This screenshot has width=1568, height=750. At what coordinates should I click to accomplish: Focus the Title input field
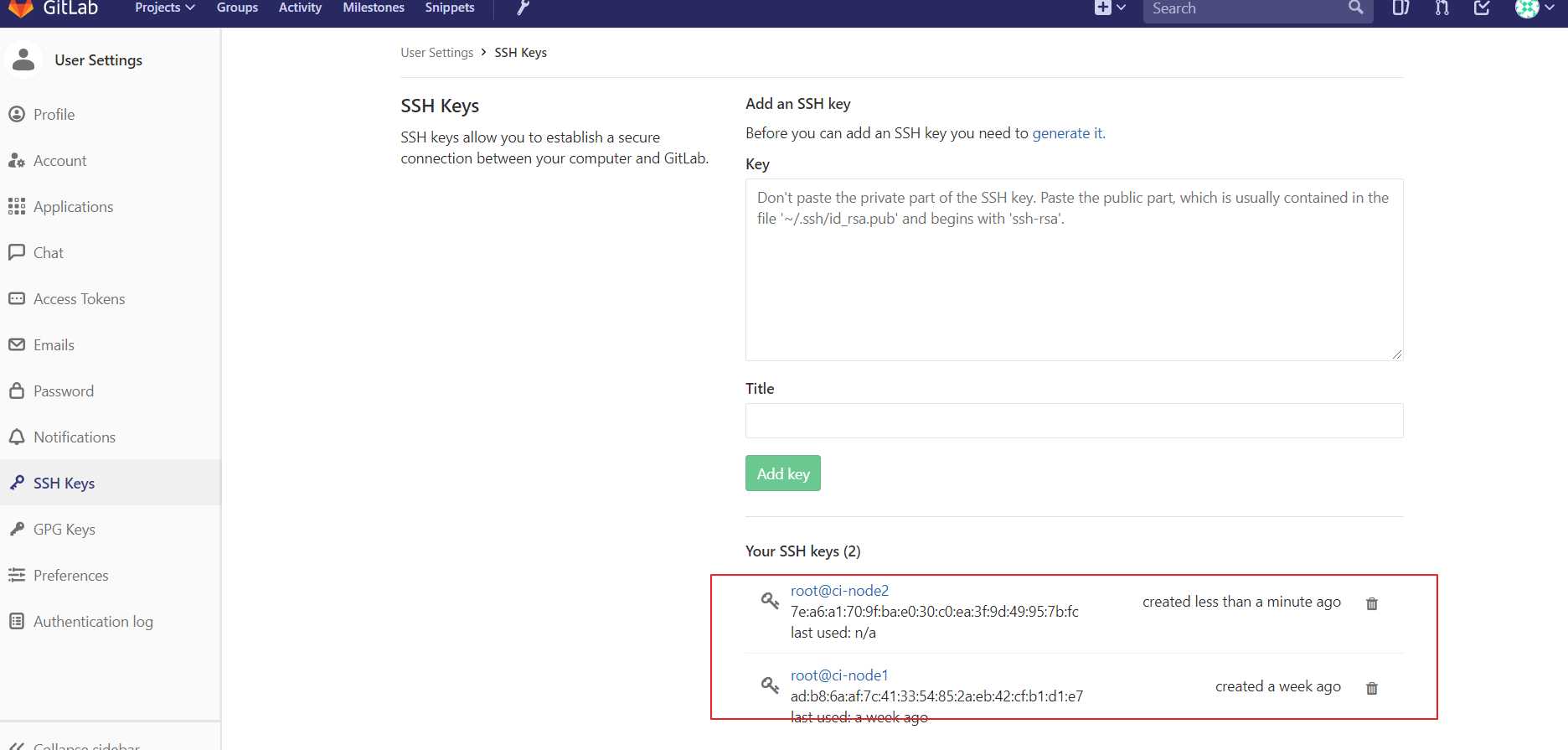[1074, 421]
